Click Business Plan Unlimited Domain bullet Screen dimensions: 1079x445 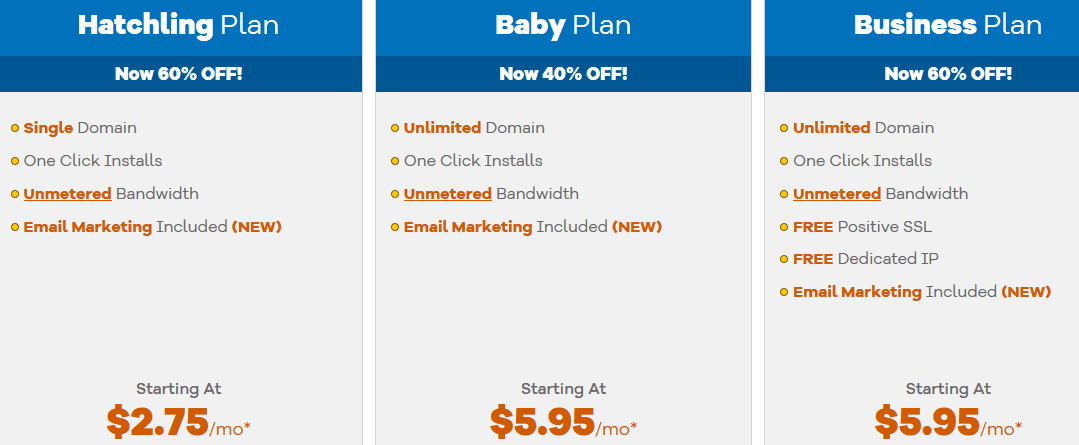tap(784, 129)
